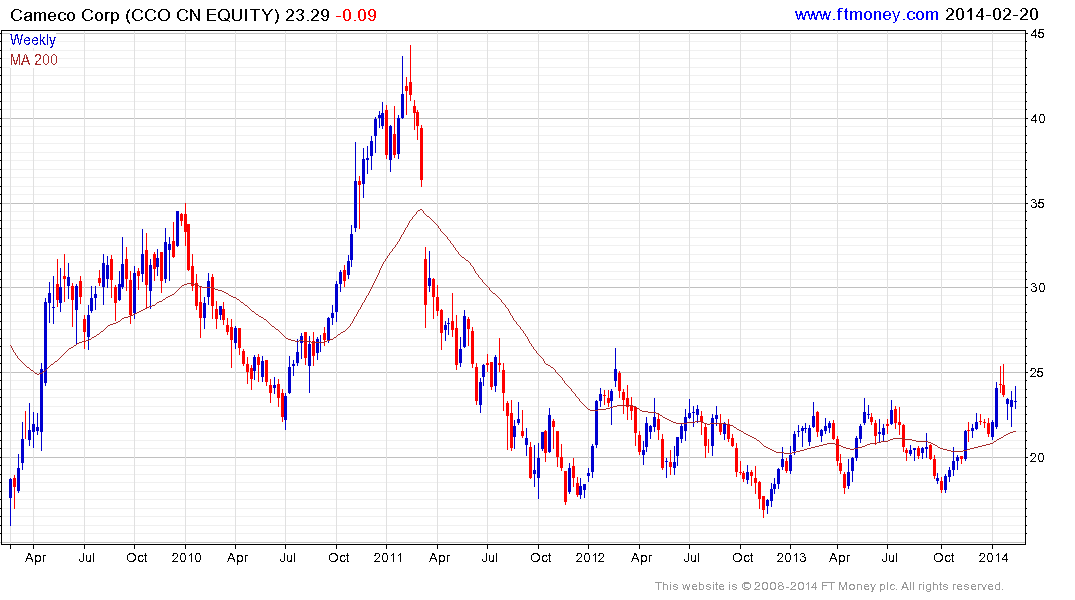Click the blue Weekly label
Image resolution: width=1075 pixels, height=600 pixels.
tap(33, 40)
